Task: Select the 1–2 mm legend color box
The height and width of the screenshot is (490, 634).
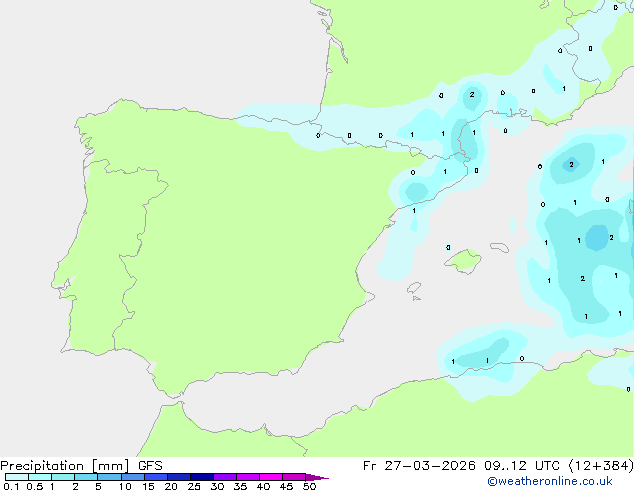Action: pos(63,477)
